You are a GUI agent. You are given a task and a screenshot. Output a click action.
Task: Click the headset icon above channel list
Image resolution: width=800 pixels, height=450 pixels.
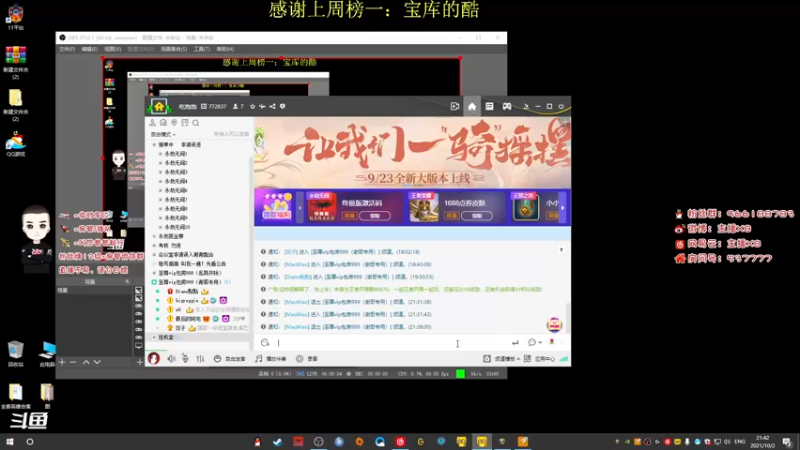click(x=163, y=123)
